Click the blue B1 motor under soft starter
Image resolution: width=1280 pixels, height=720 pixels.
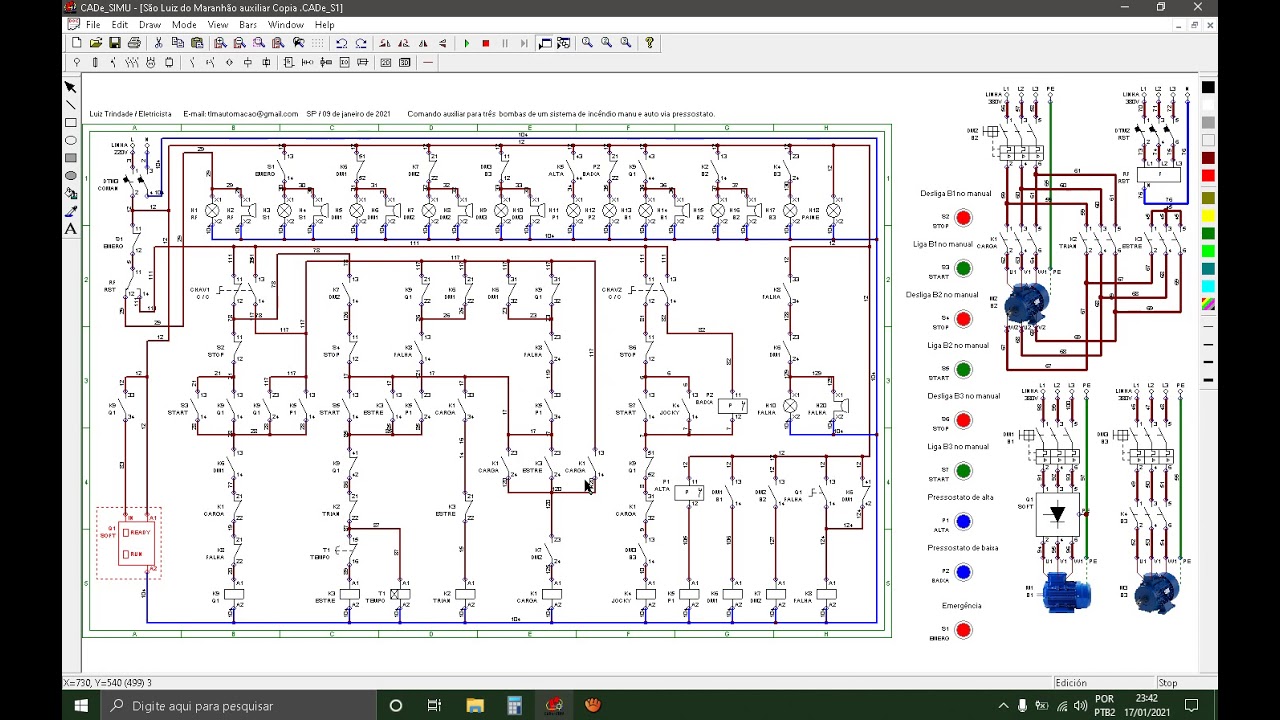pos(1066,591)
